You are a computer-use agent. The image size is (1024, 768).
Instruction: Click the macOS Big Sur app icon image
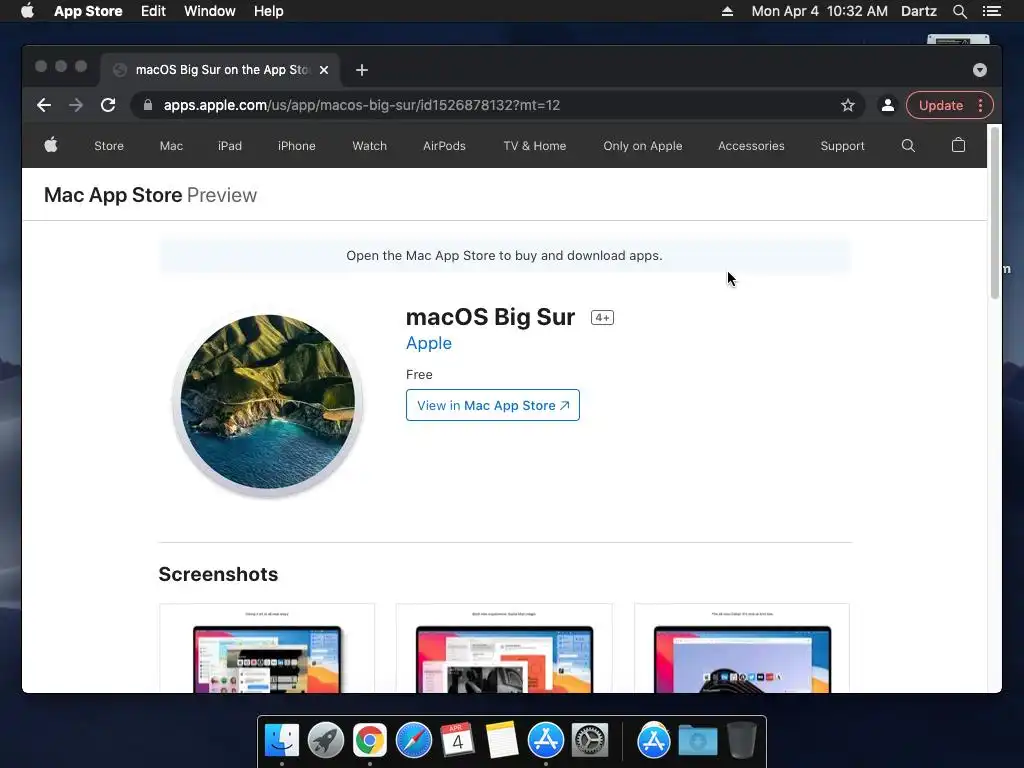267,404
